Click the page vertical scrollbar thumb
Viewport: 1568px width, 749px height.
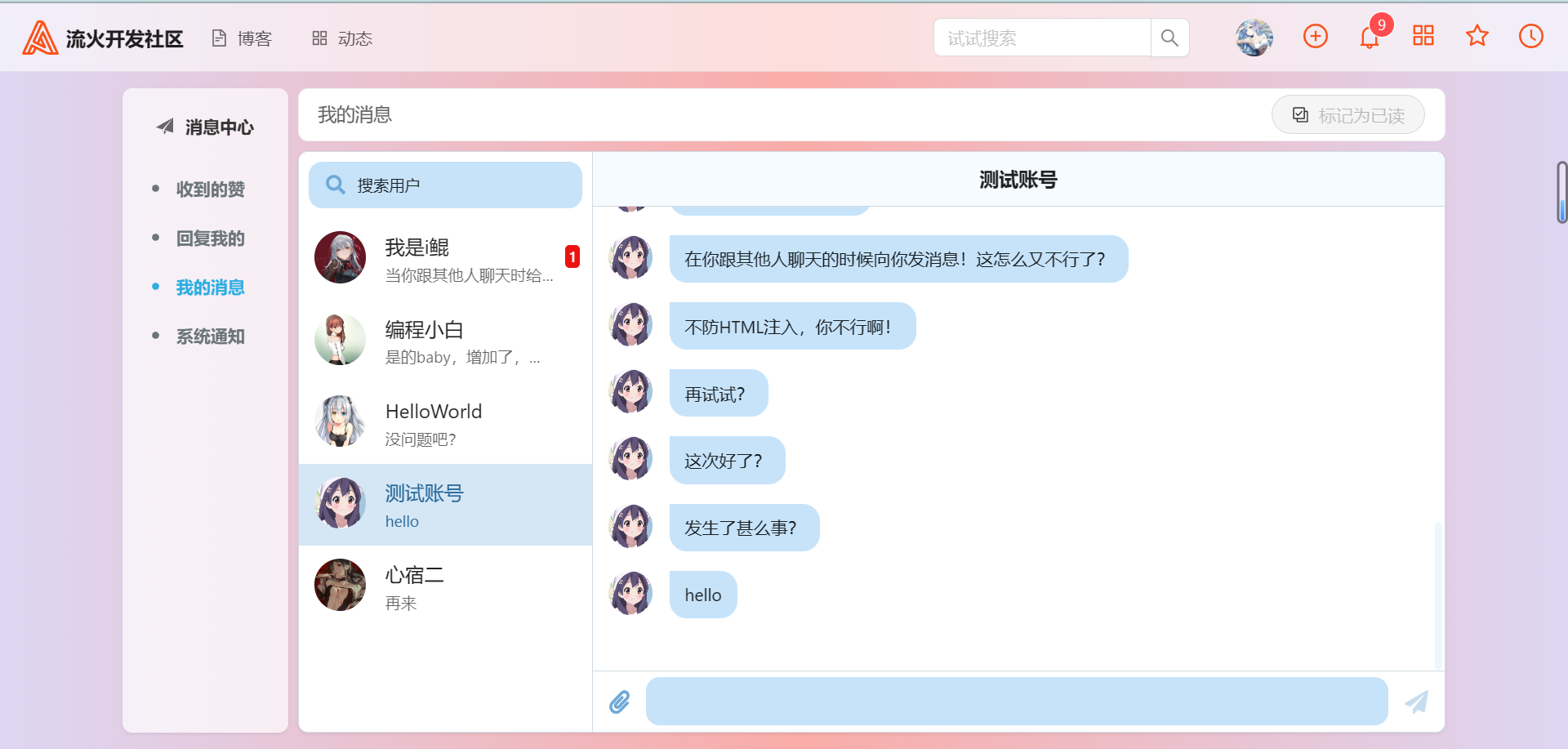point(1561,193)
